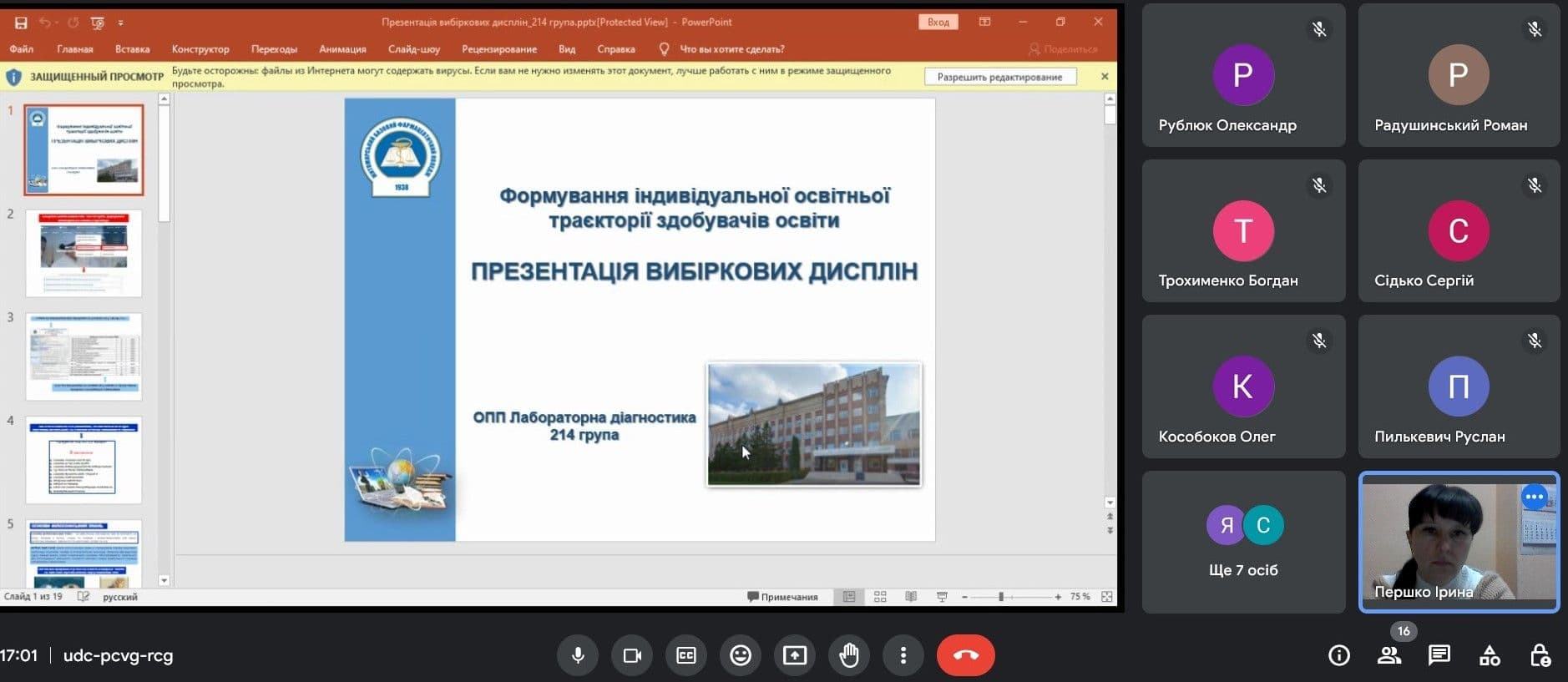This screenshot has width=1568, height=682.
Task: Open the Переходы ribbon tab
Action: click(x=274, y=49)
